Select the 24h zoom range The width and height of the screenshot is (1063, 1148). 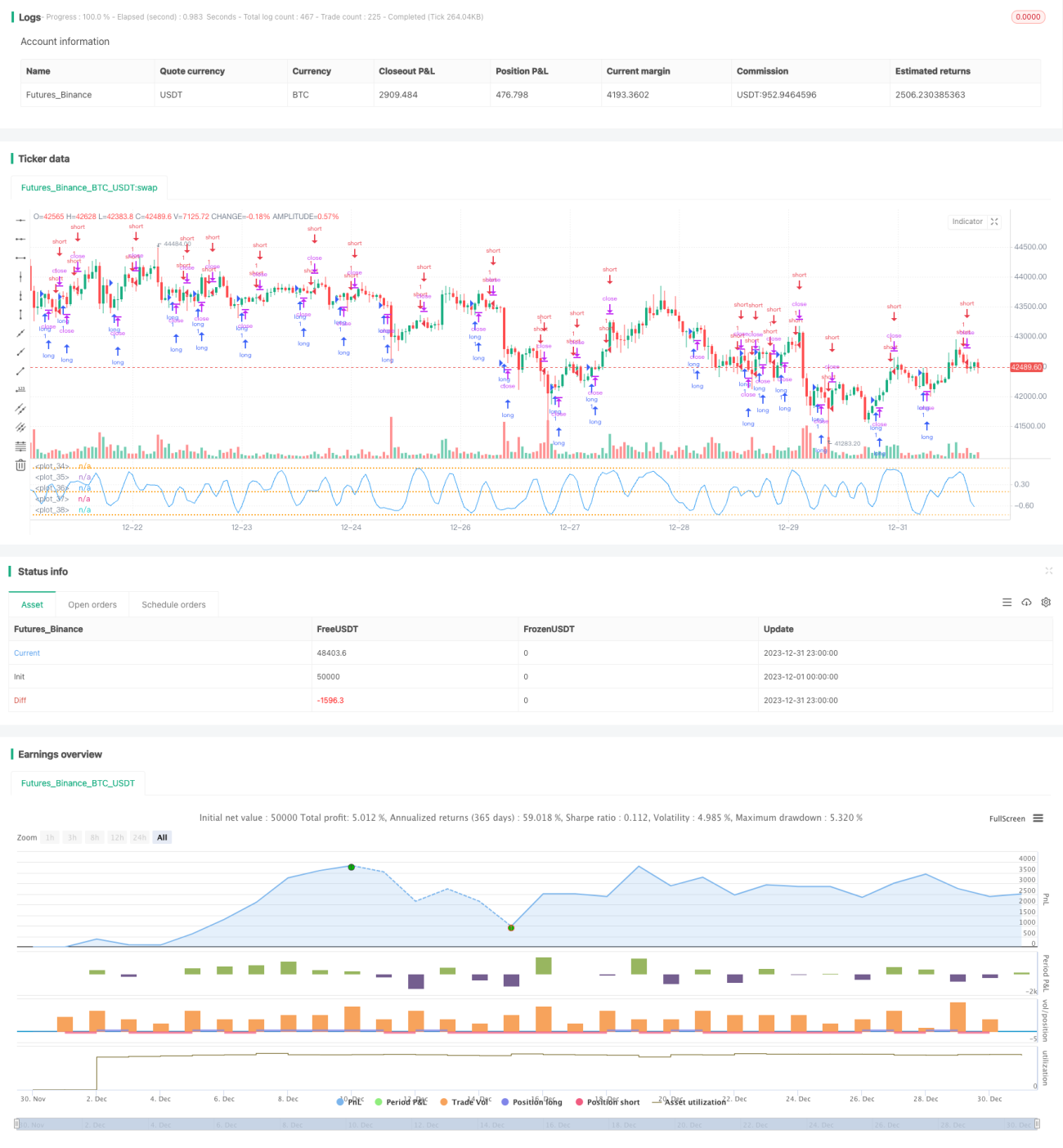[140, 837]
